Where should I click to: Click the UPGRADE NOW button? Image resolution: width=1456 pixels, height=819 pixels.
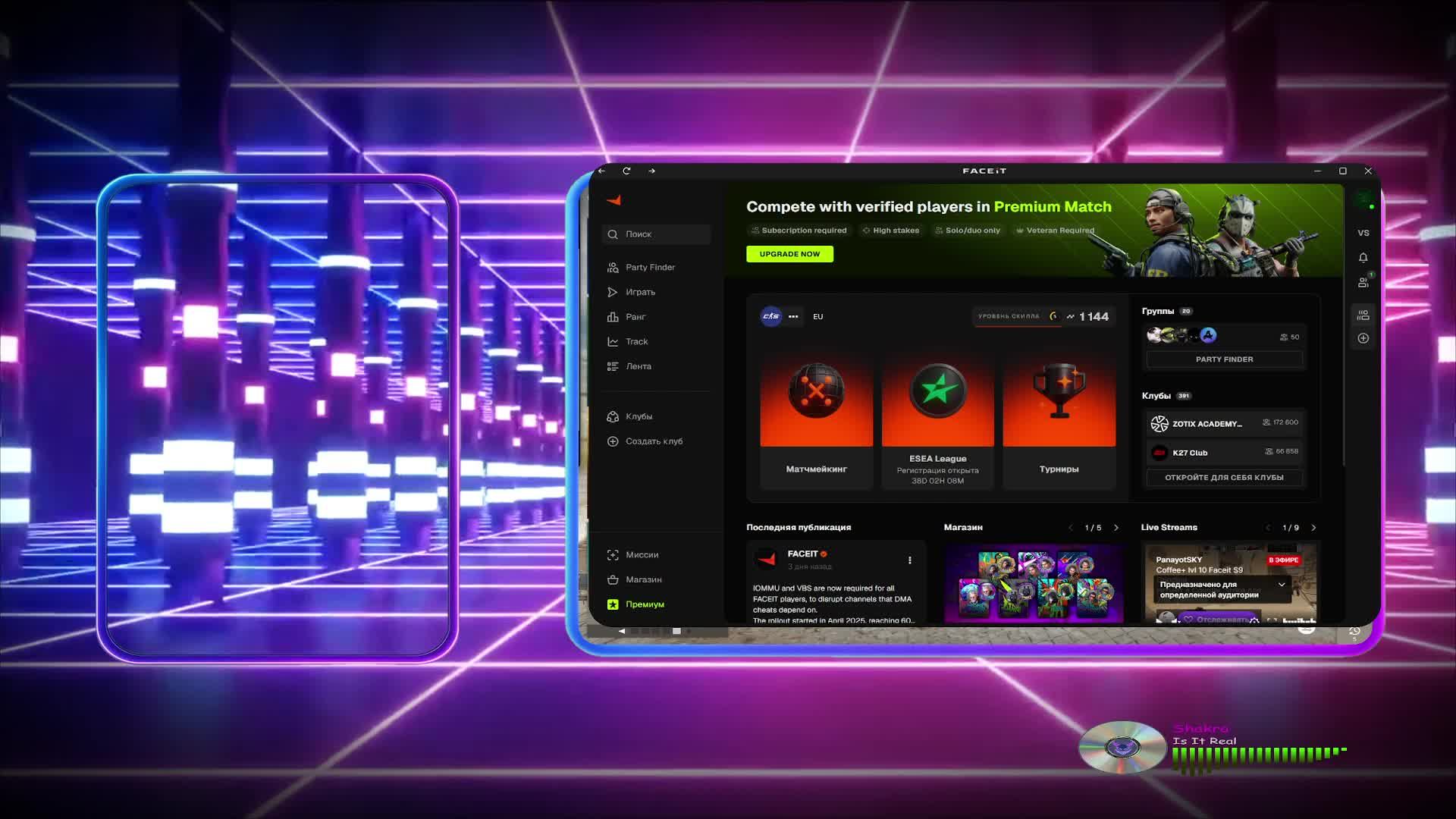(789, 254)
